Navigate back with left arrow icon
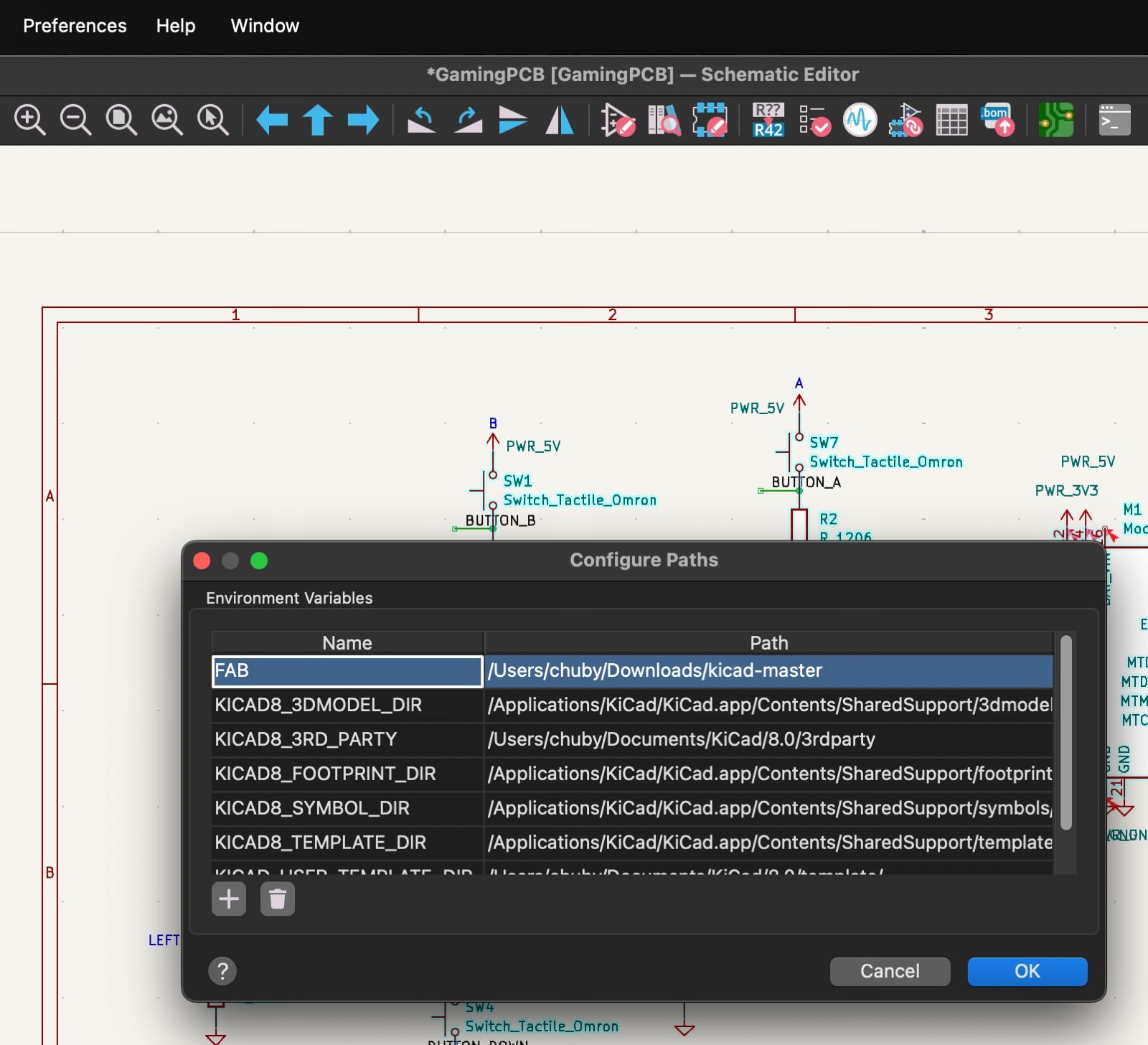This screenshot has width=1148, height=1045. tap(272, 120)
